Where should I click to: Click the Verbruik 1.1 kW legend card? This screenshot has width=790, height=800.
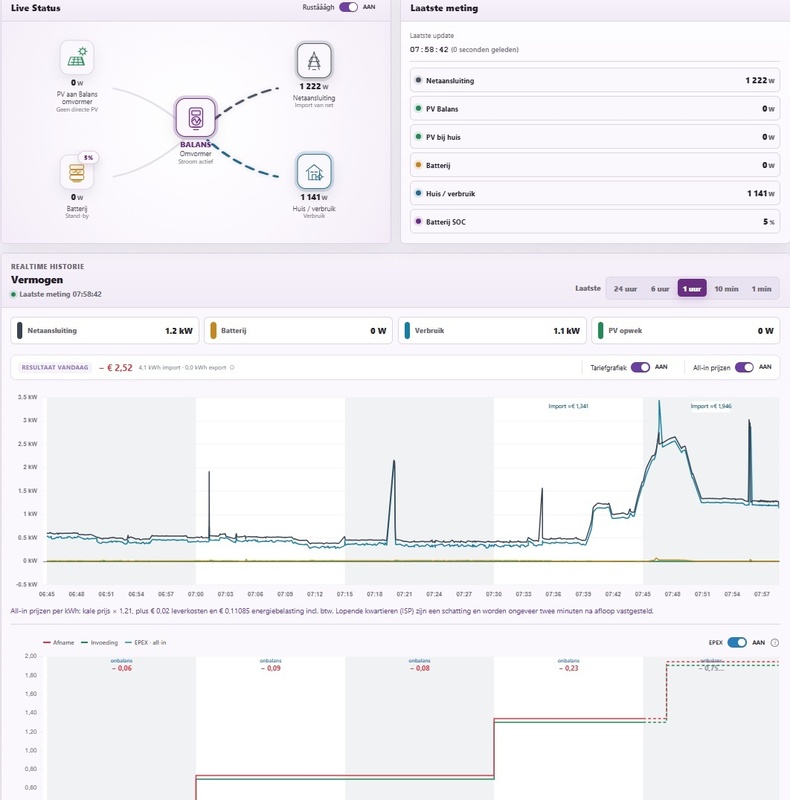pyautogui.click(x=492, y=331)
